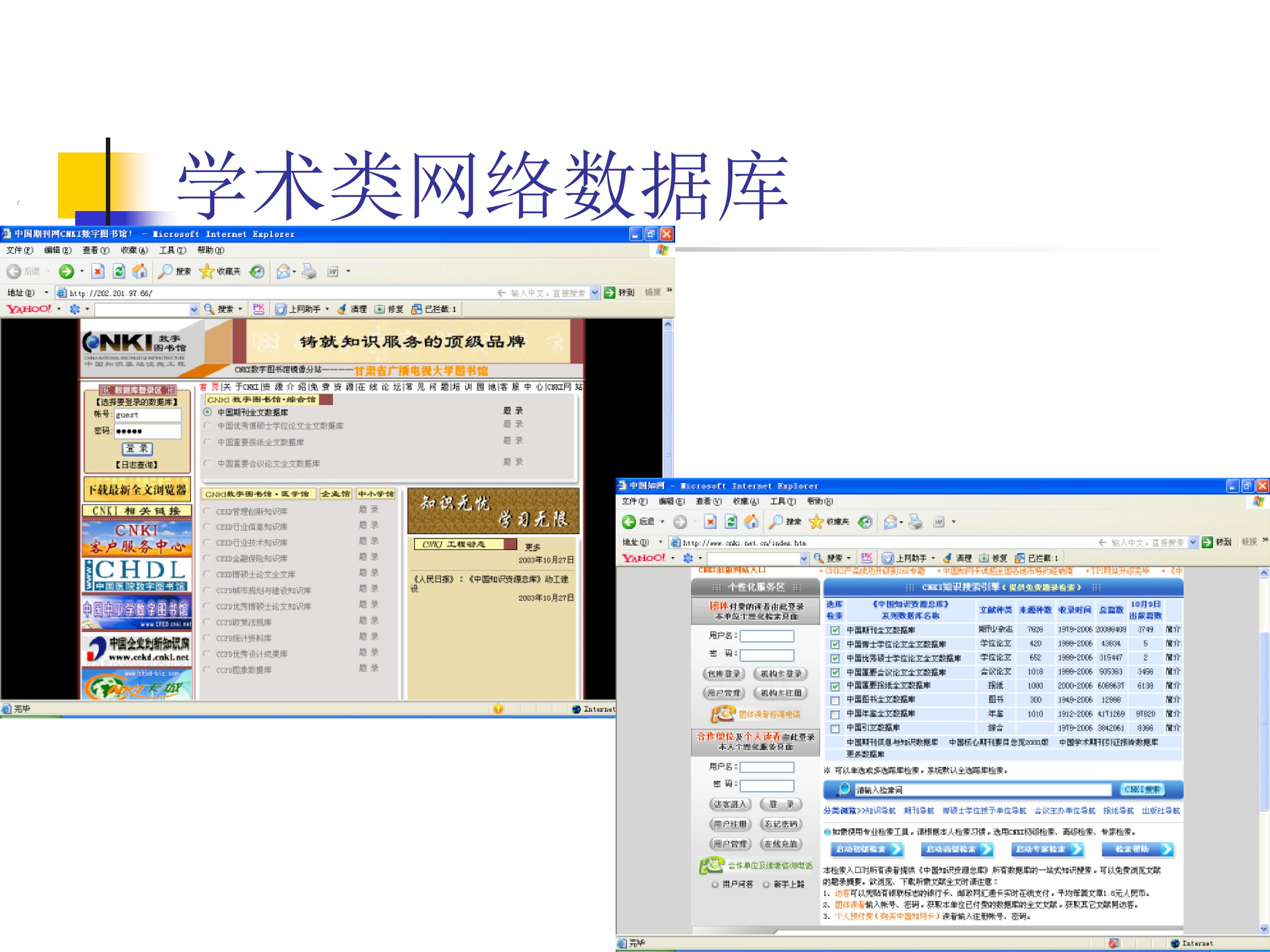Screen dimensions: 1270x952
Task: Click the vertical scrollbar of 中国知网 window
Action: 1264,752
